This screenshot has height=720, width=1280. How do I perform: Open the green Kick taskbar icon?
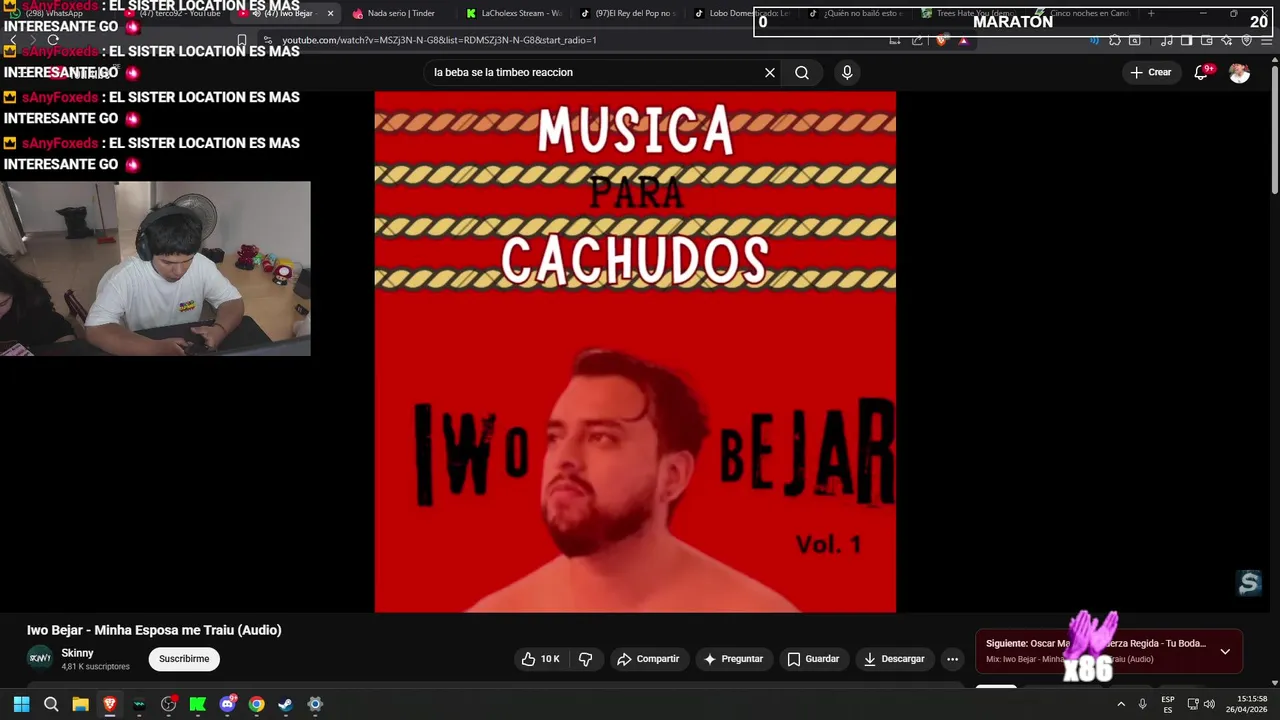198,704
